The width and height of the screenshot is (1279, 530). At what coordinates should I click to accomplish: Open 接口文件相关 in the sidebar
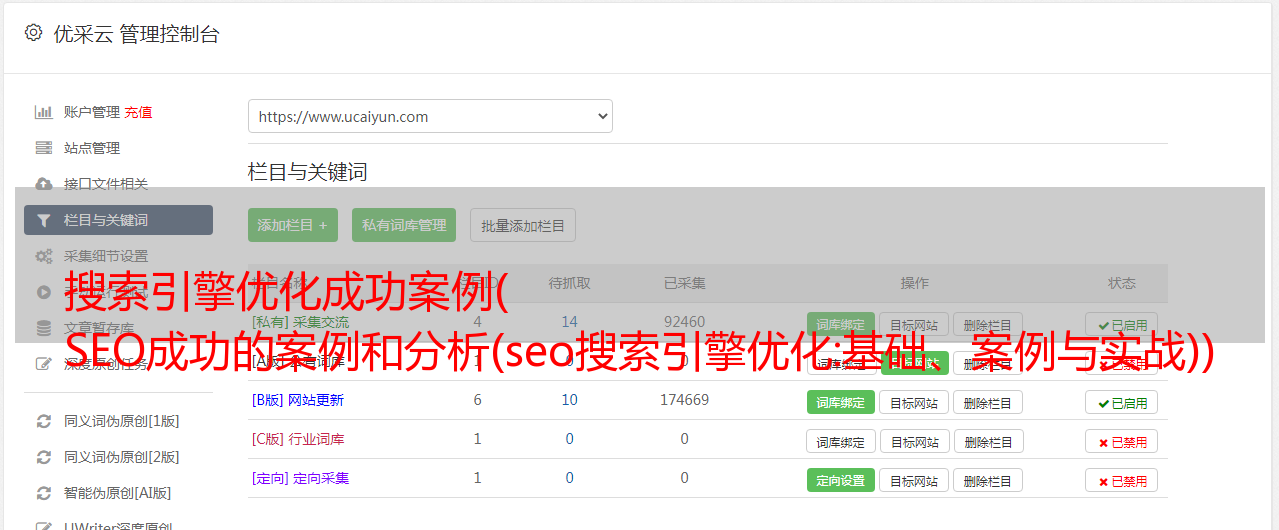click(x=106, y=184)
